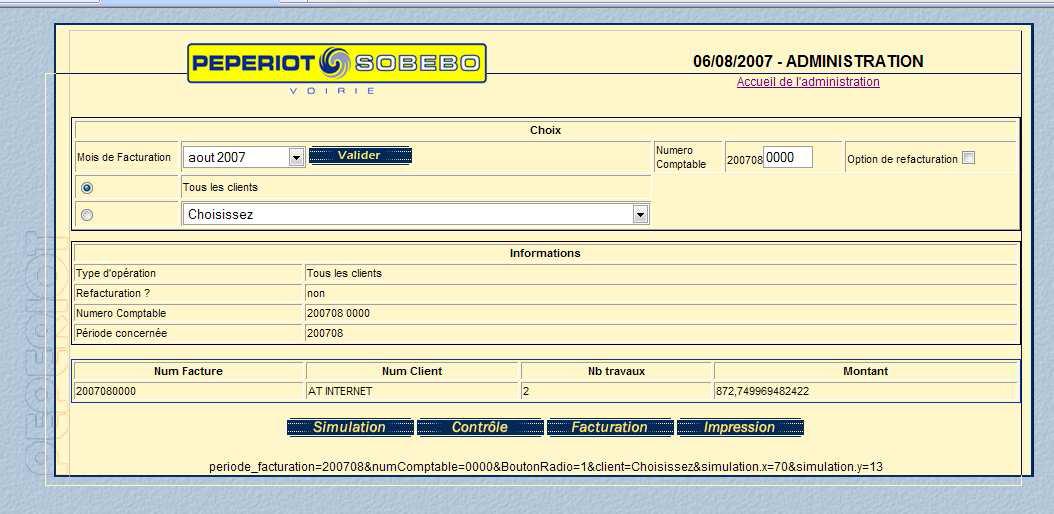Click the Choisissez client combo box
Viewport: 1054px width, 514px height.
416,214
